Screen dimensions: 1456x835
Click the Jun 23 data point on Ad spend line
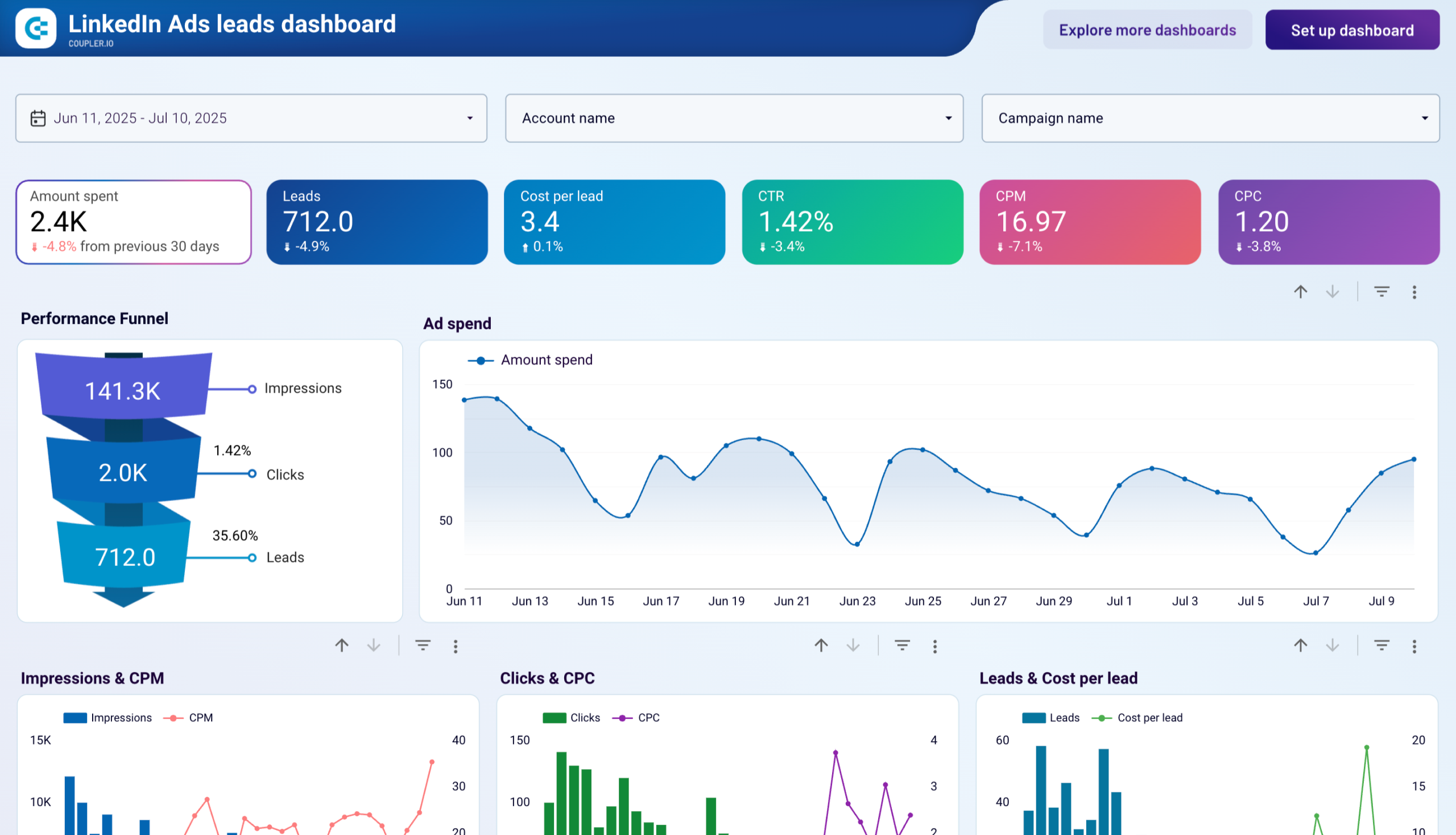(x=857, y=544)
